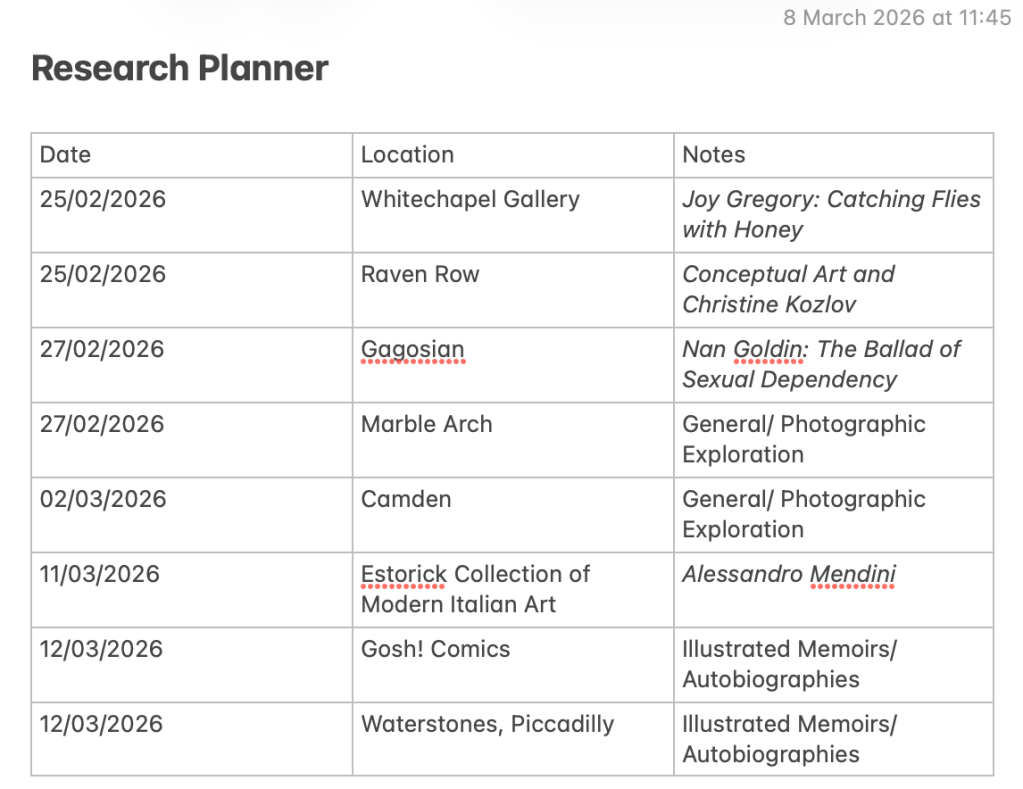Click the note timestamp 8 March 2026
Image resolution: width=1023 pixels, height=789 pixels.
896,18
